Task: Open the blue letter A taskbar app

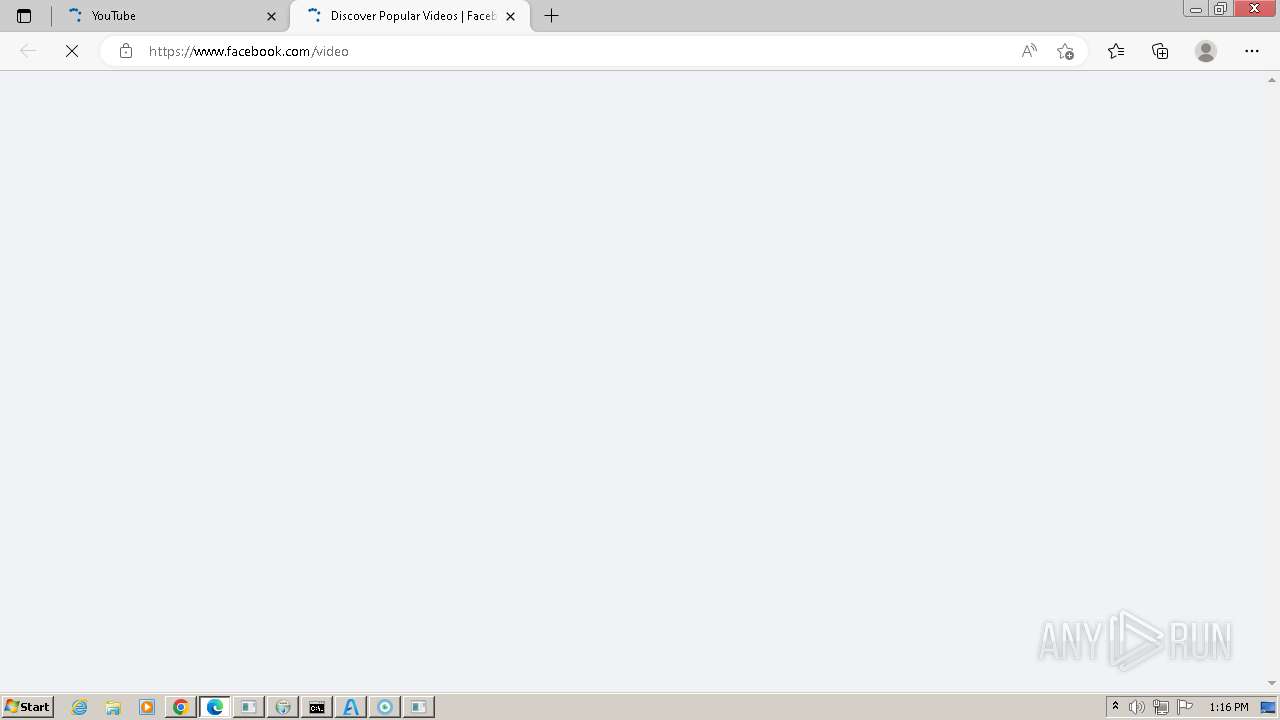Action: (351, 707)
